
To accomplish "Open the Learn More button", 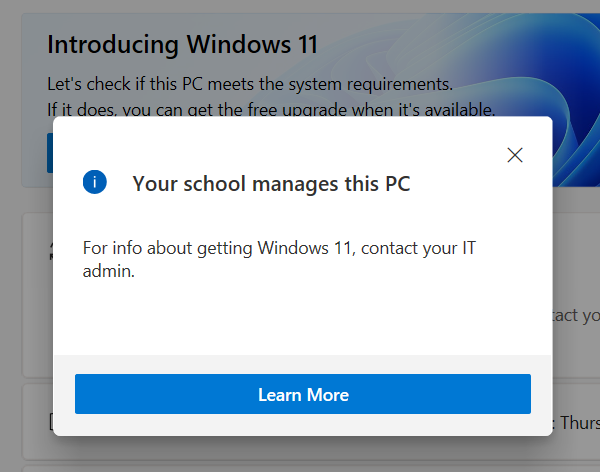I will pos(303,394).
